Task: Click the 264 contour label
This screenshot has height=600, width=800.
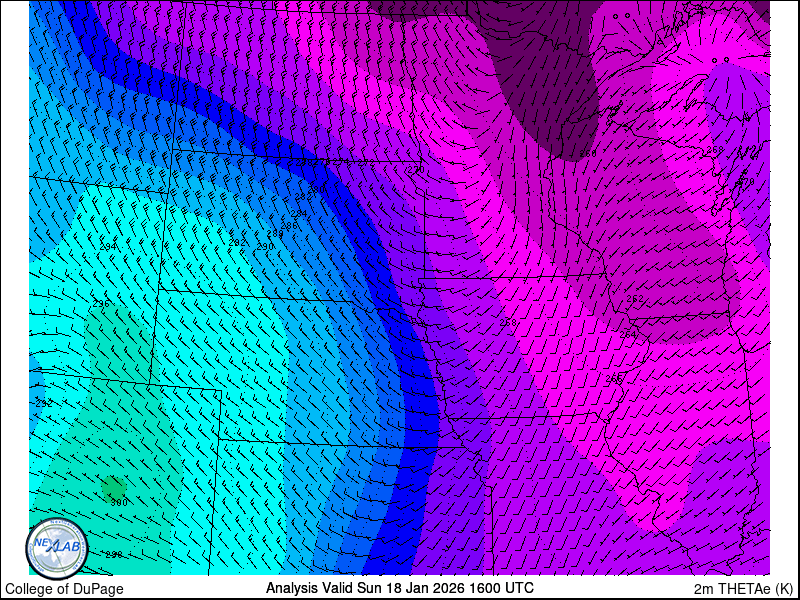Action: click(x=628, y=334)
